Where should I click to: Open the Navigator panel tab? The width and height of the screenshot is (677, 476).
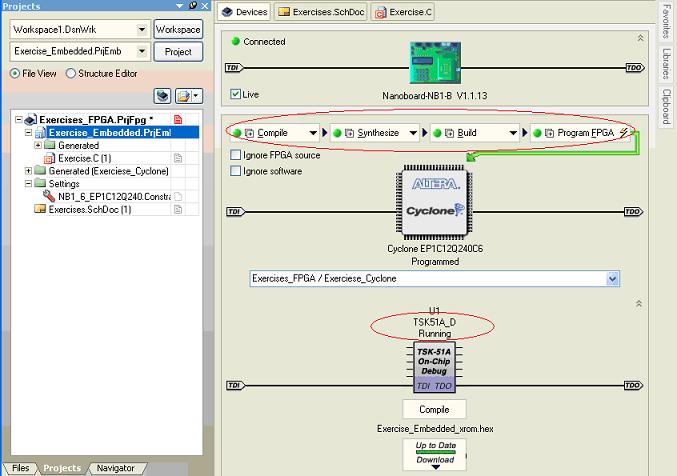(115, 468)
